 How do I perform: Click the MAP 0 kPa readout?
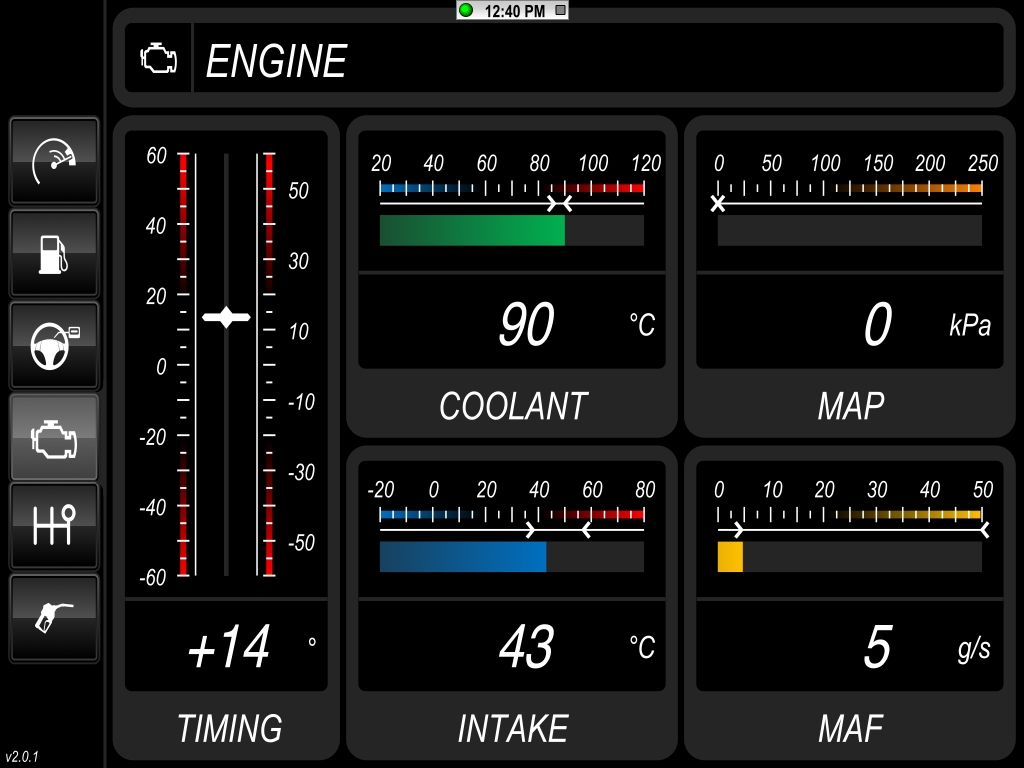[876, 325]
